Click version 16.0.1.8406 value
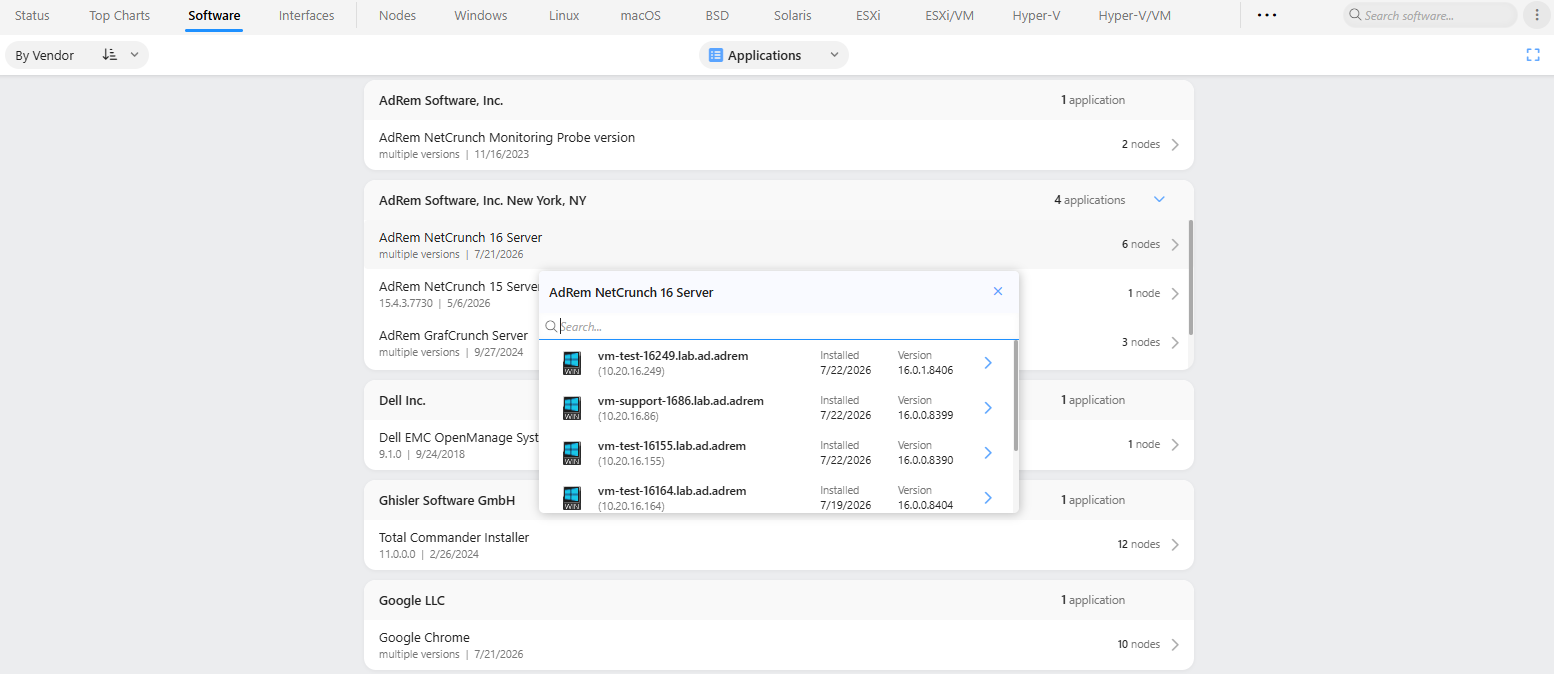Image resolution: width=1554 pixels, height=674 pixels. tap(925, 370)
